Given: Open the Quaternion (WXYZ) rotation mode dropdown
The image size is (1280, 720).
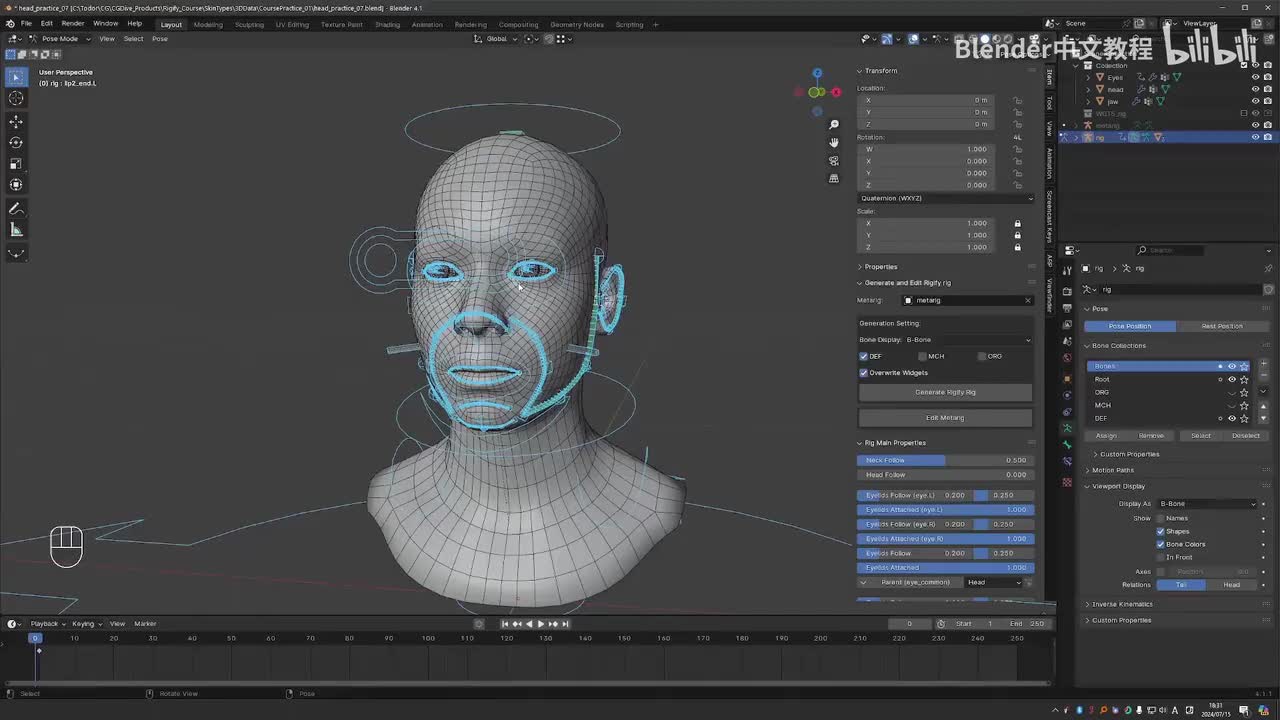Looking at the screenshot, I should 945,198.
